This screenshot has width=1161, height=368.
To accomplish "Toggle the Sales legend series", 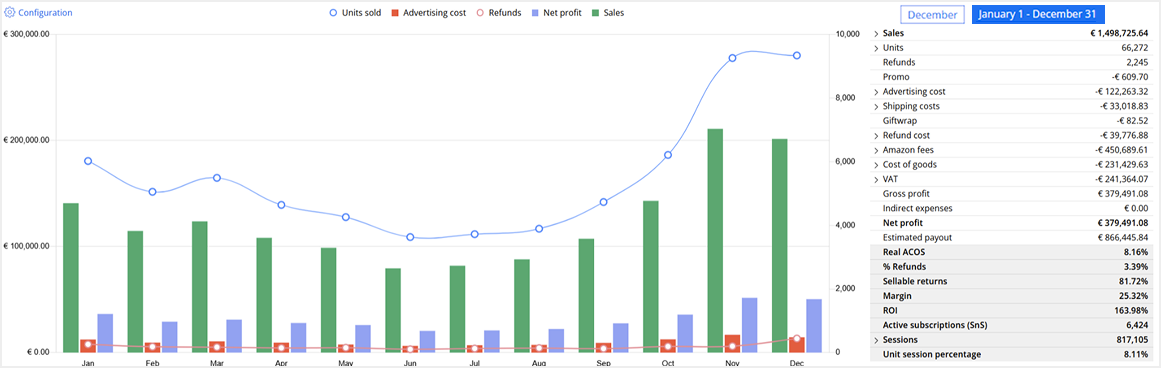I will [x=608, y=13].
